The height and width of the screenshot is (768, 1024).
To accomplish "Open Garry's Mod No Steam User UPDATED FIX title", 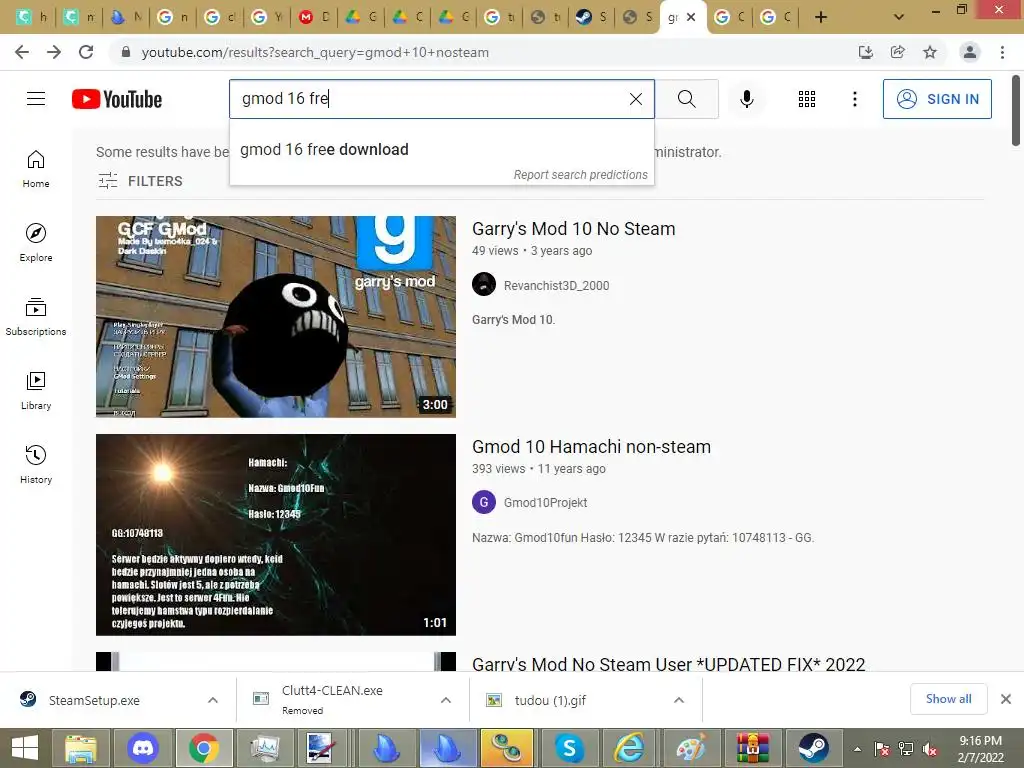I will coord(669,664).
